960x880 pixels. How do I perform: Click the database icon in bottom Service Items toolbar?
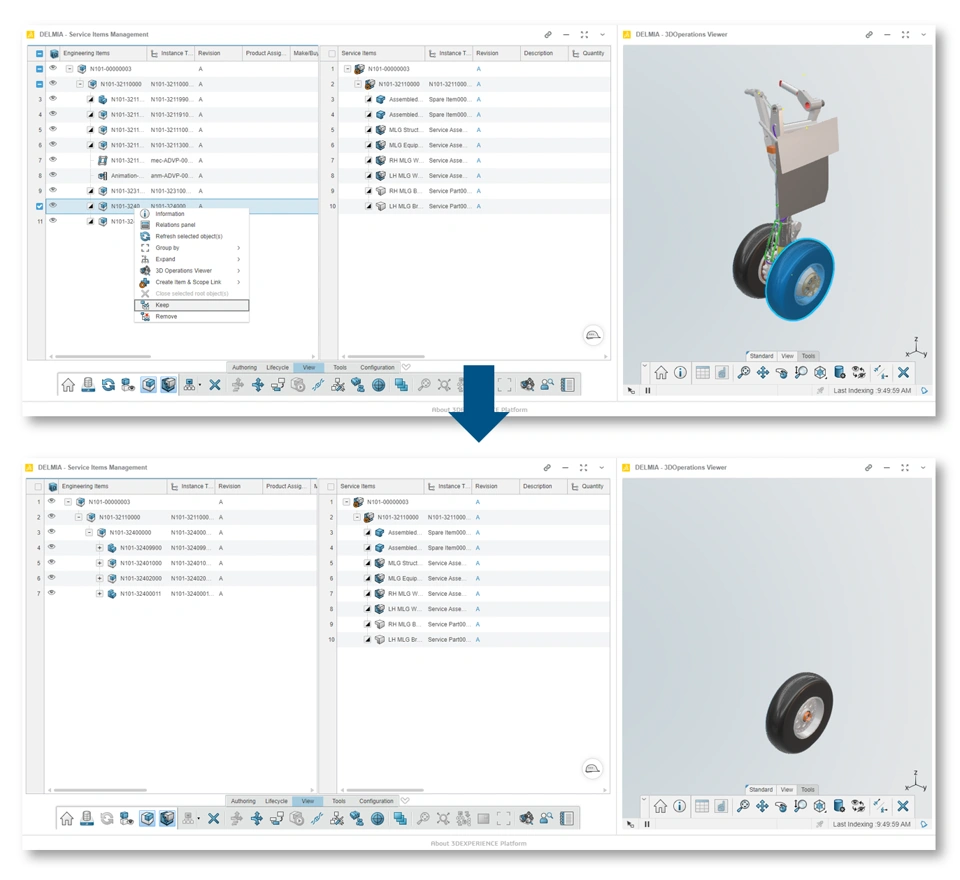click(x=86, y=818)
